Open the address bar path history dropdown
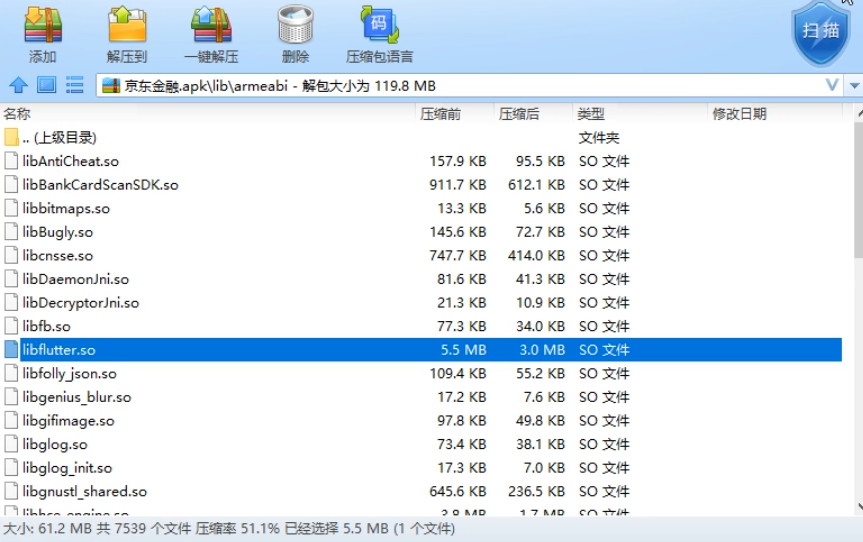This screenshot has width=863, height=542. click(832, 85)
